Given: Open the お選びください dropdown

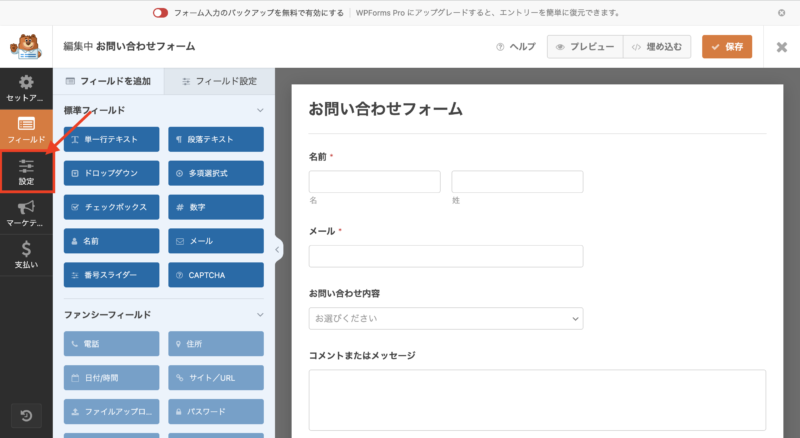Looking at the screenshot, I should 446,319.
